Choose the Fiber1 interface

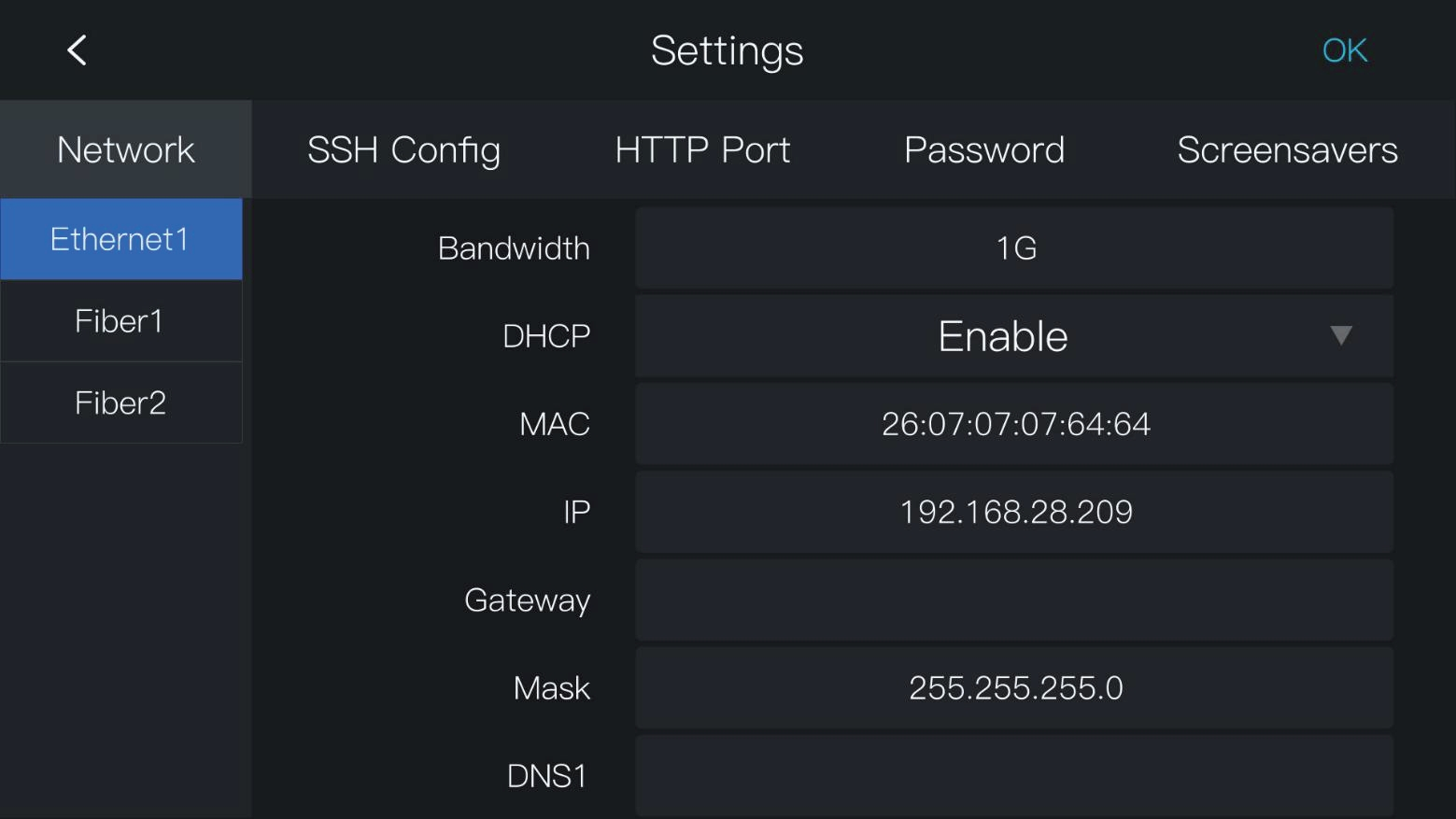click(x=121, y=321)
